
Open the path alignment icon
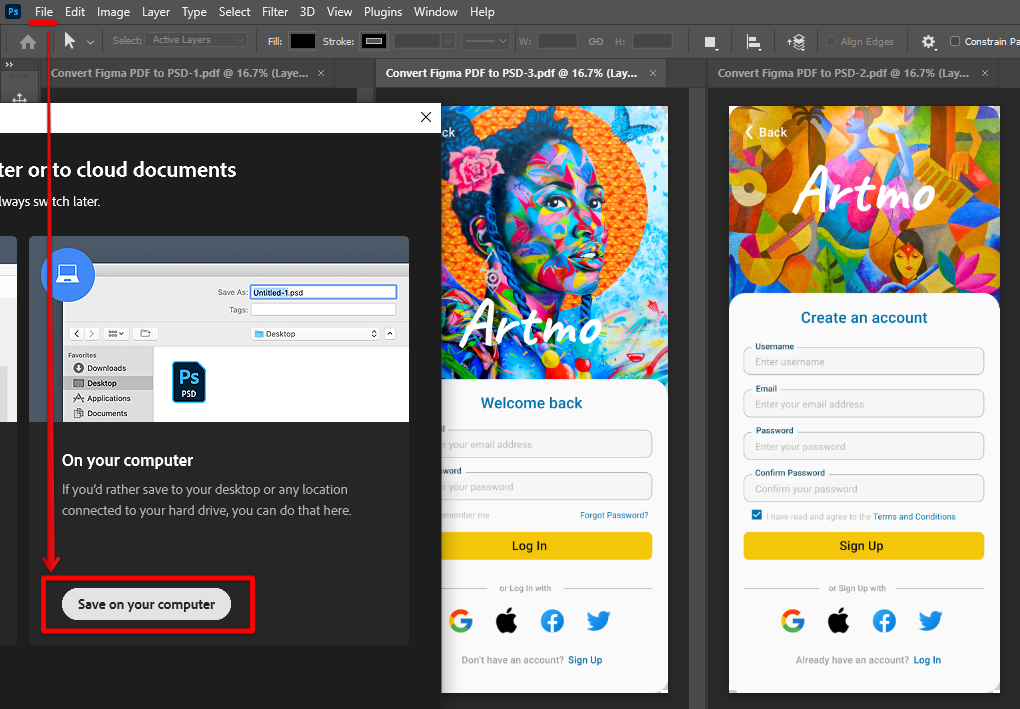(x=754, y=42)
